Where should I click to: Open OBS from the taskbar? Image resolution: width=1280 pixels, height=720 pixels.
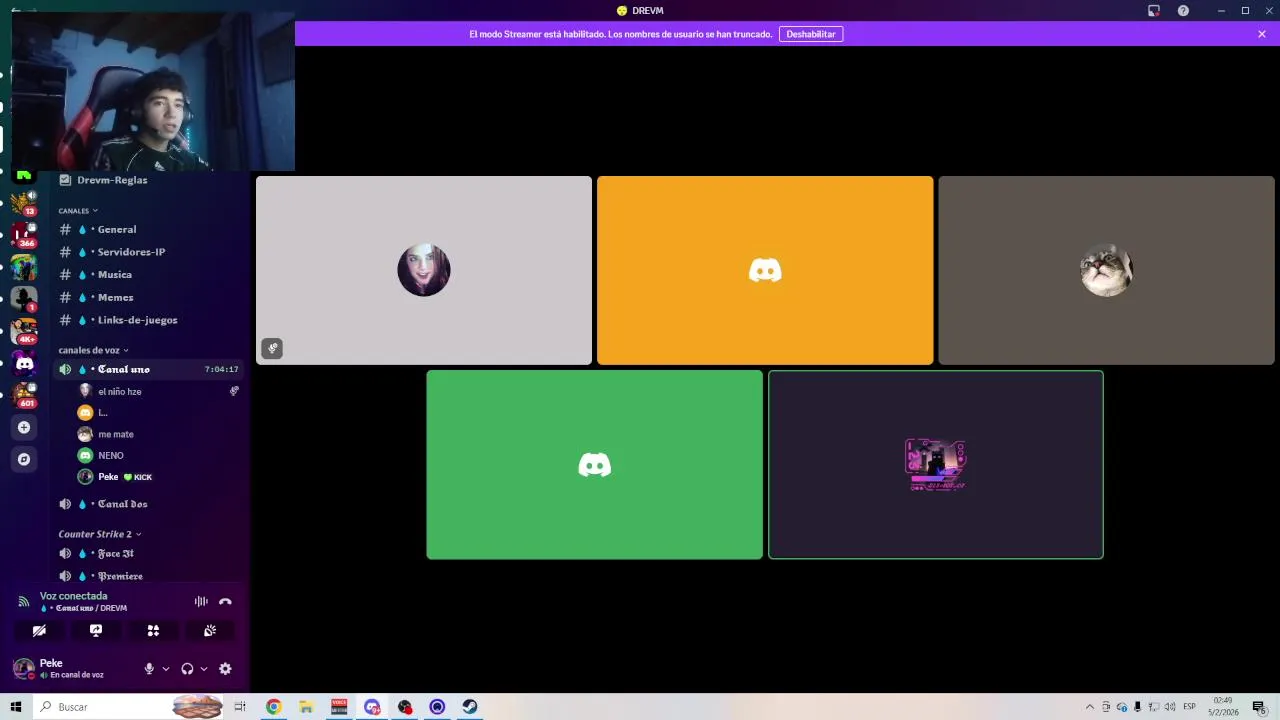[x=405, y=707]
